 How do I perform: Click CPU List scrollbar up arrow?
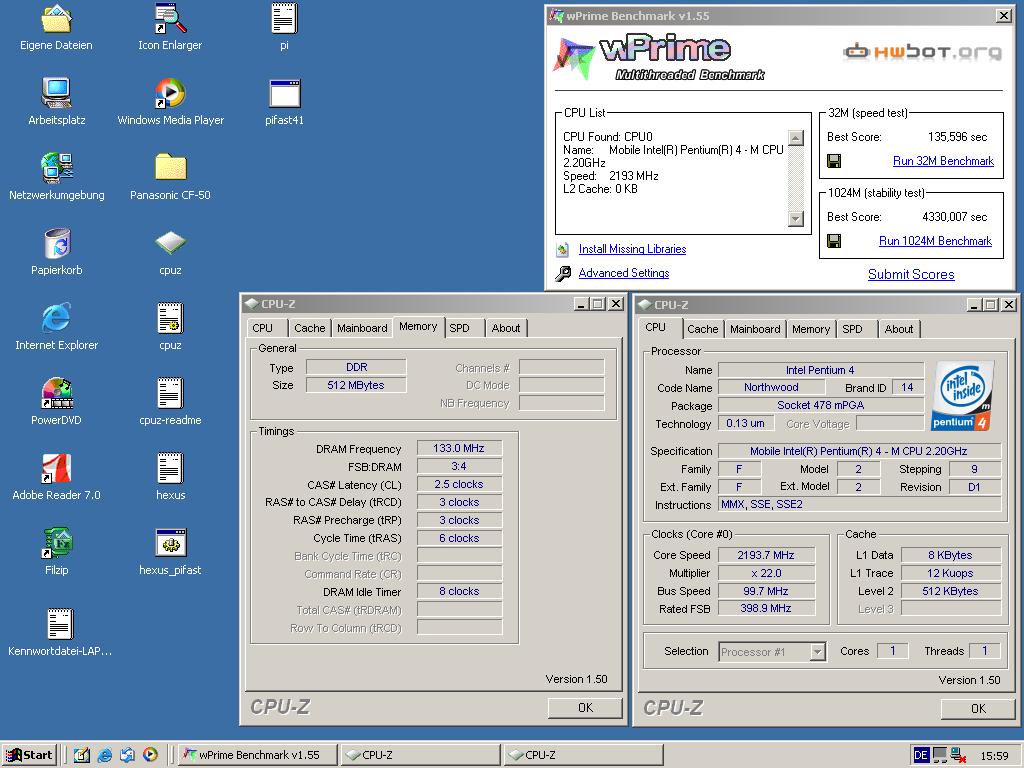(795, 138)
